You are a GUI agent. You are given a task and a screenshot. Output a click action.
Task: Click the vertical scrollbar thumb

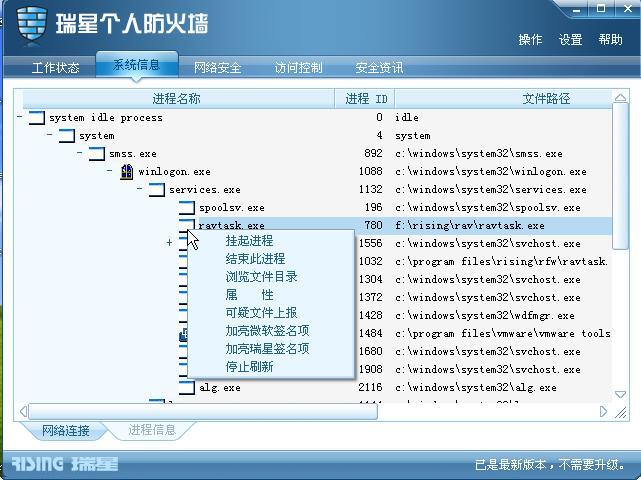[621, 176]
